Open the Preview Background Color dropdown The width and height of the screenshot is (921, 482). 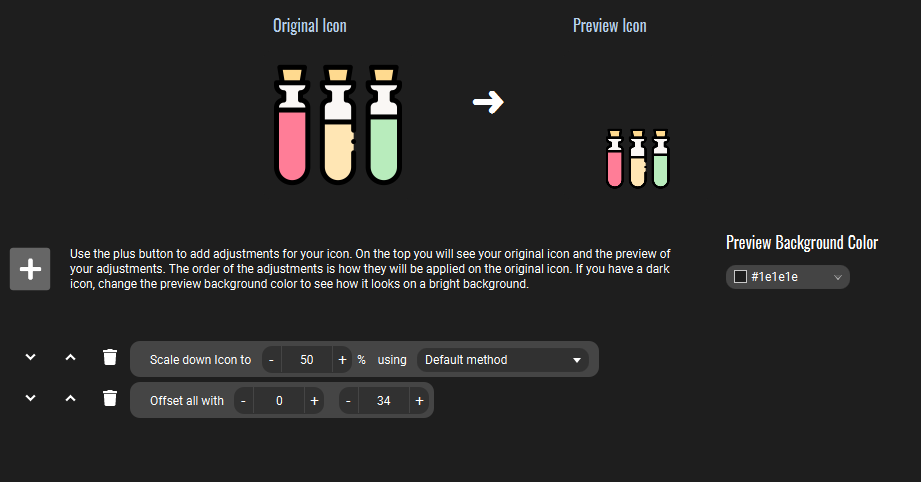pyautogui.click(x=788, y=277)
